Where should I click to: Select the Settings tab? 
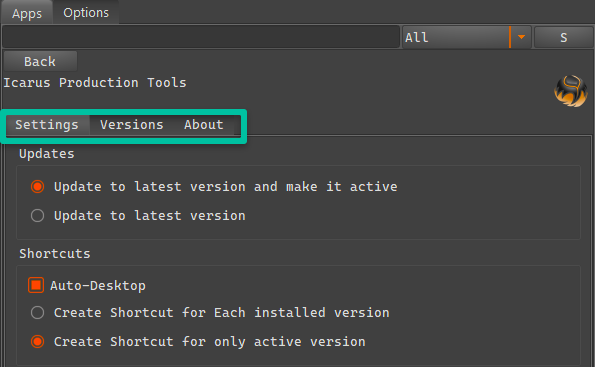coord(47,125)
